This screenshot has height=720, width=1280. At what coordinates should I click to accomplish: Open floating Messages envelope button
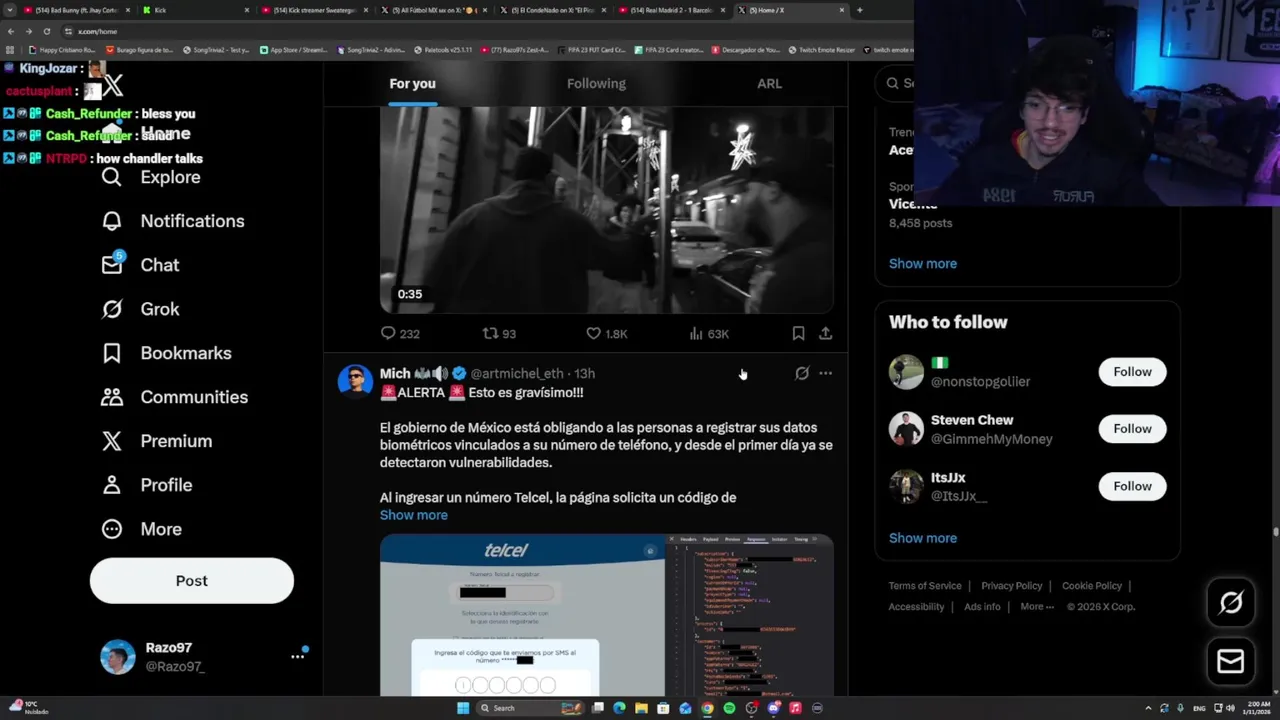1231,661
